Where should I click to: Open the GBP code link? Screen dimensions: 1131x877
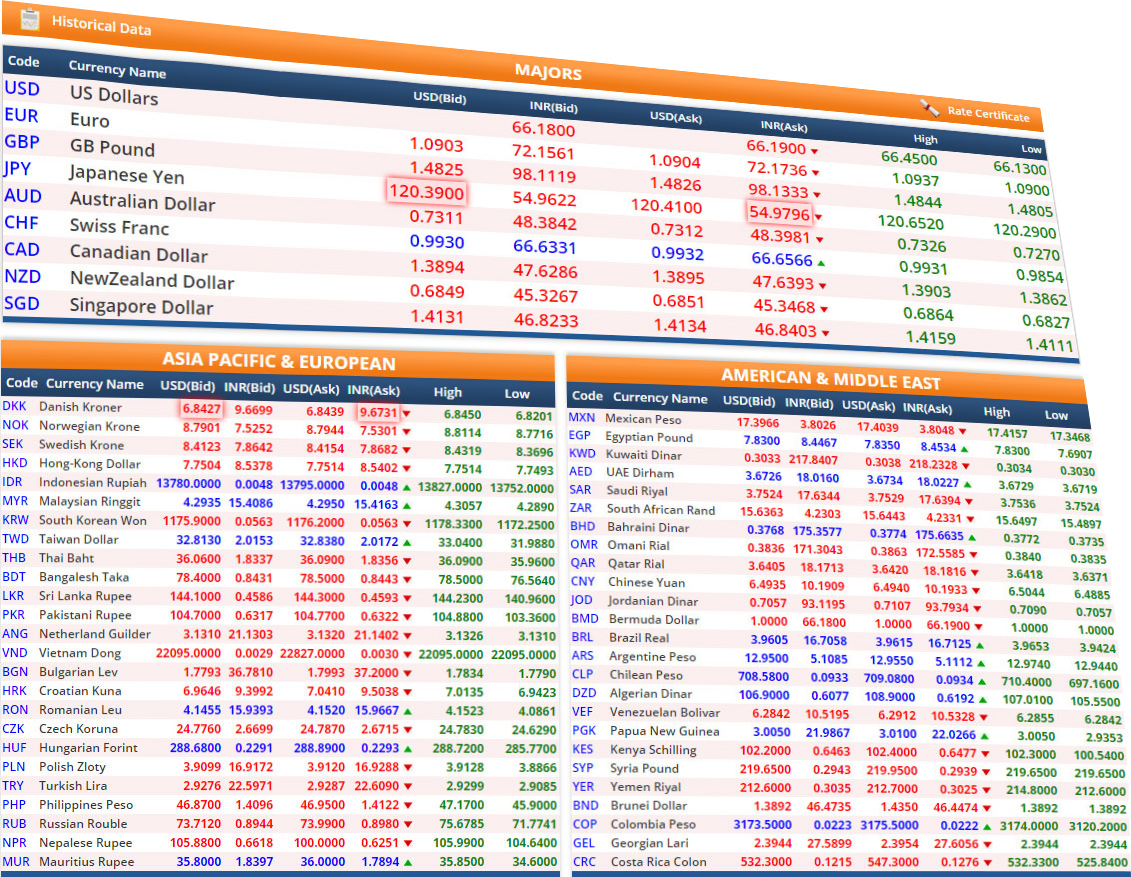pos(22,142)
